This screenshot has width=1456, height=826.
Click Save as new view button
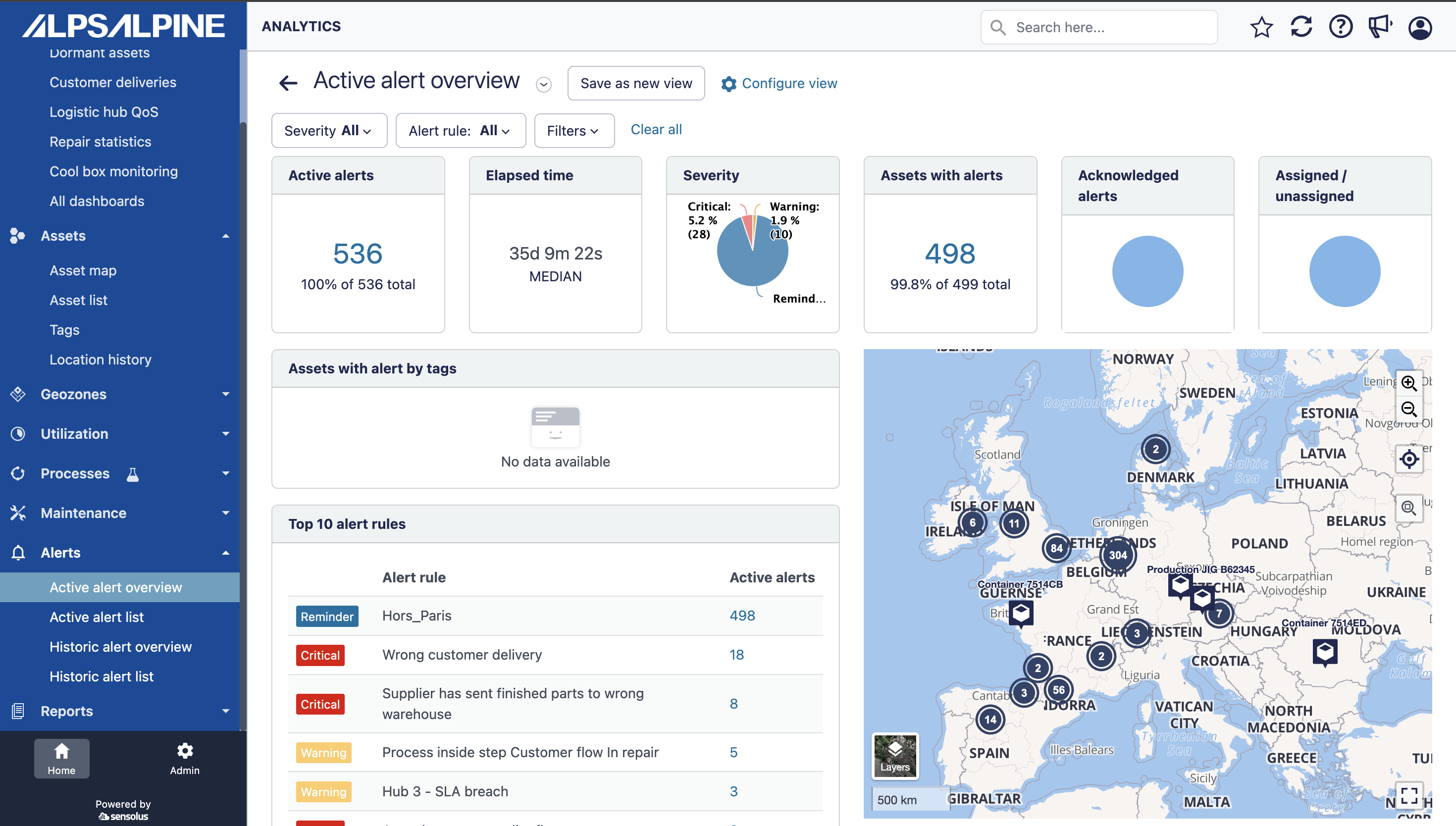pos(635,83)
